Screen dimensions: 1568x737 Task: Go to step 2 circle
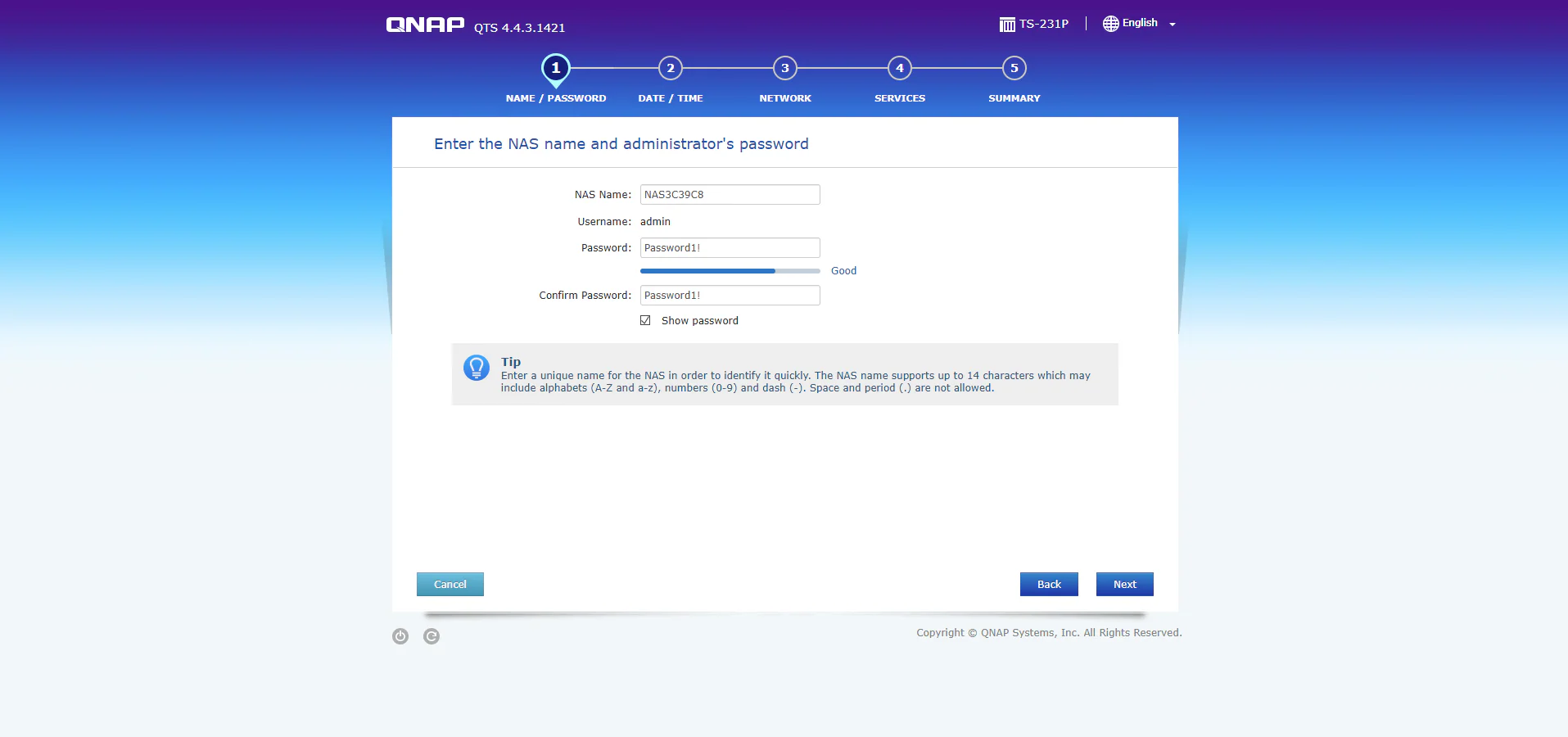coord(671,68)
